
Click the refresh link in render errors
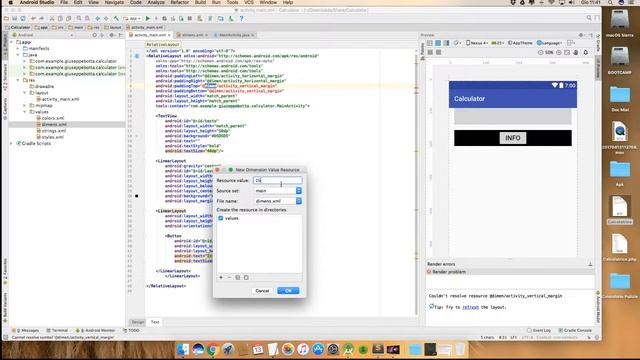[470, 307]
